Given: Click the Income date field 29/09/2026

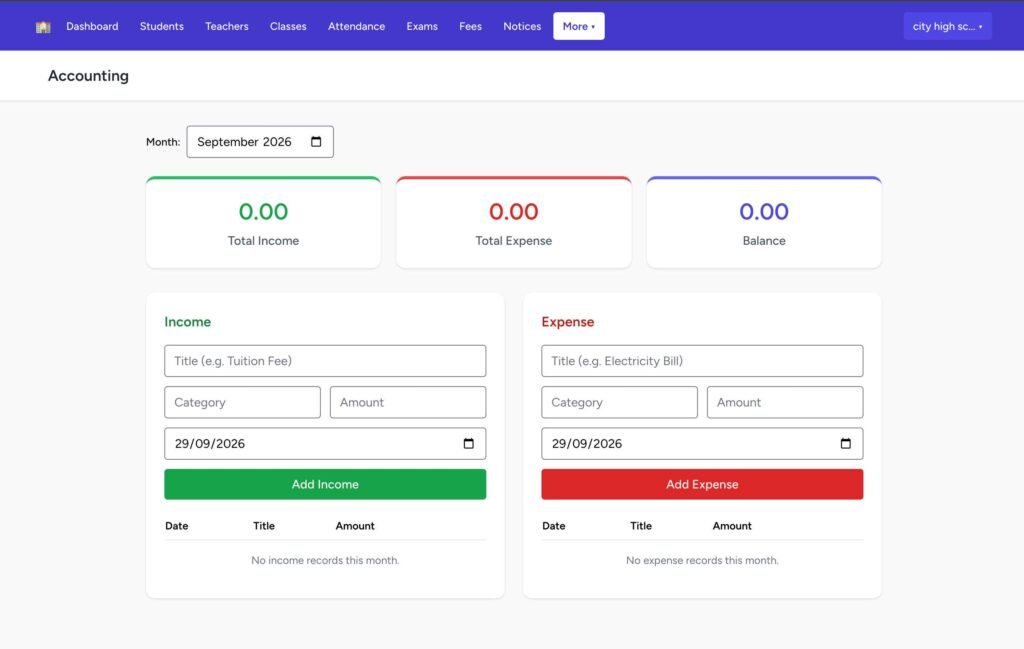Looking at the screenshot, I should pos(325,444).
